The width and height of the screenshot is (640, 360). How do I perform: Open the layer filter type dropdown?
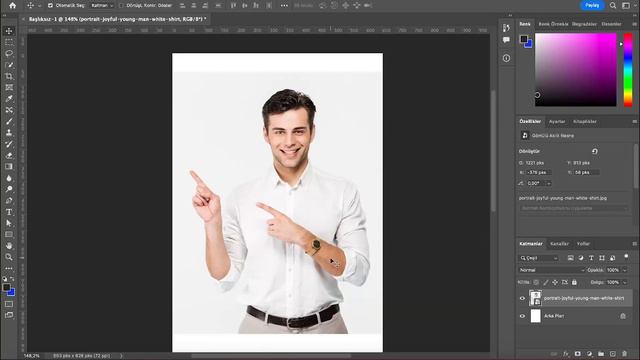[539, 258]
